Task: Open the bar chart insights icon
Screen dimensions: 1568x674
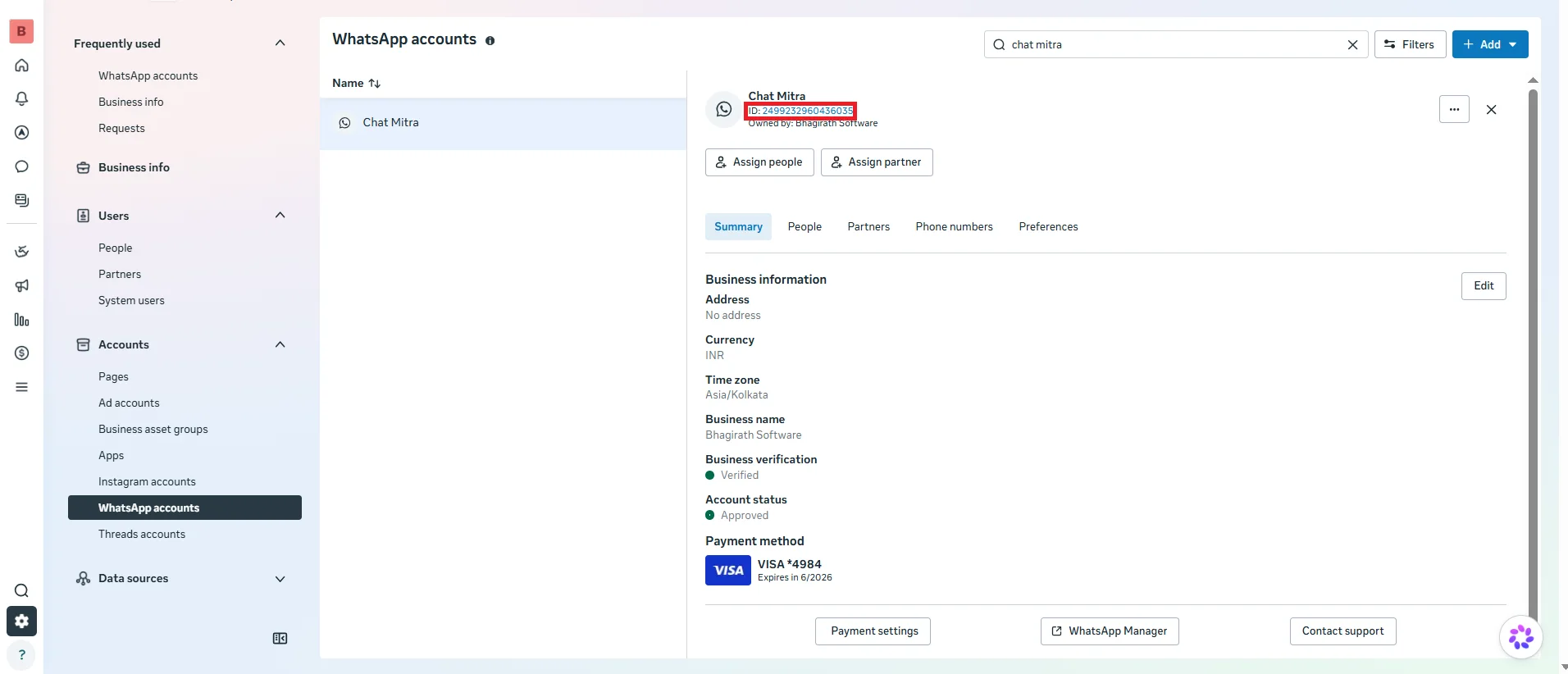Action: tap(22, 320)
